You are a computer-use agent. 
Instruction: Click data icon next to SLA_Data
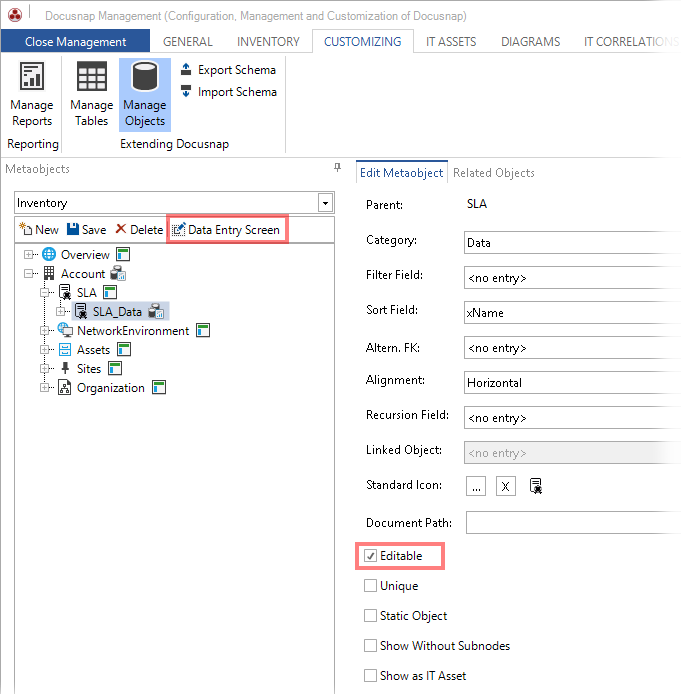[156, 311]
